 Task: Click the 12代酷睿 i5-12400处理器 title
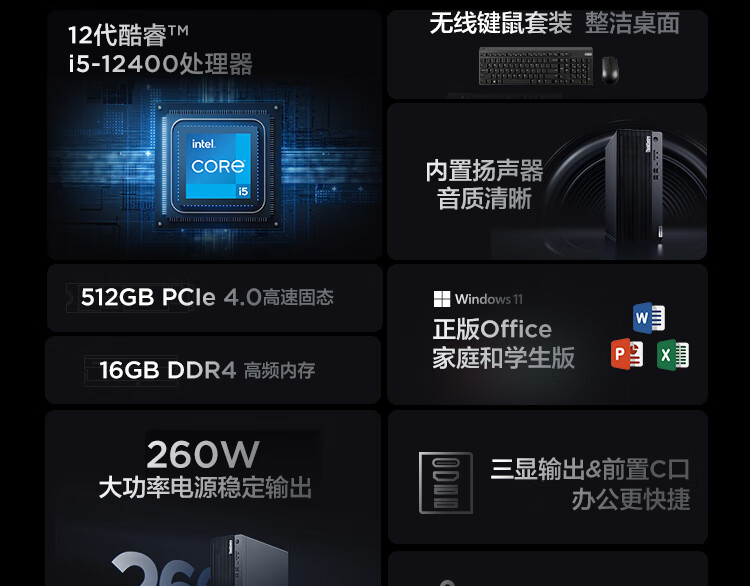click(160, 50)
